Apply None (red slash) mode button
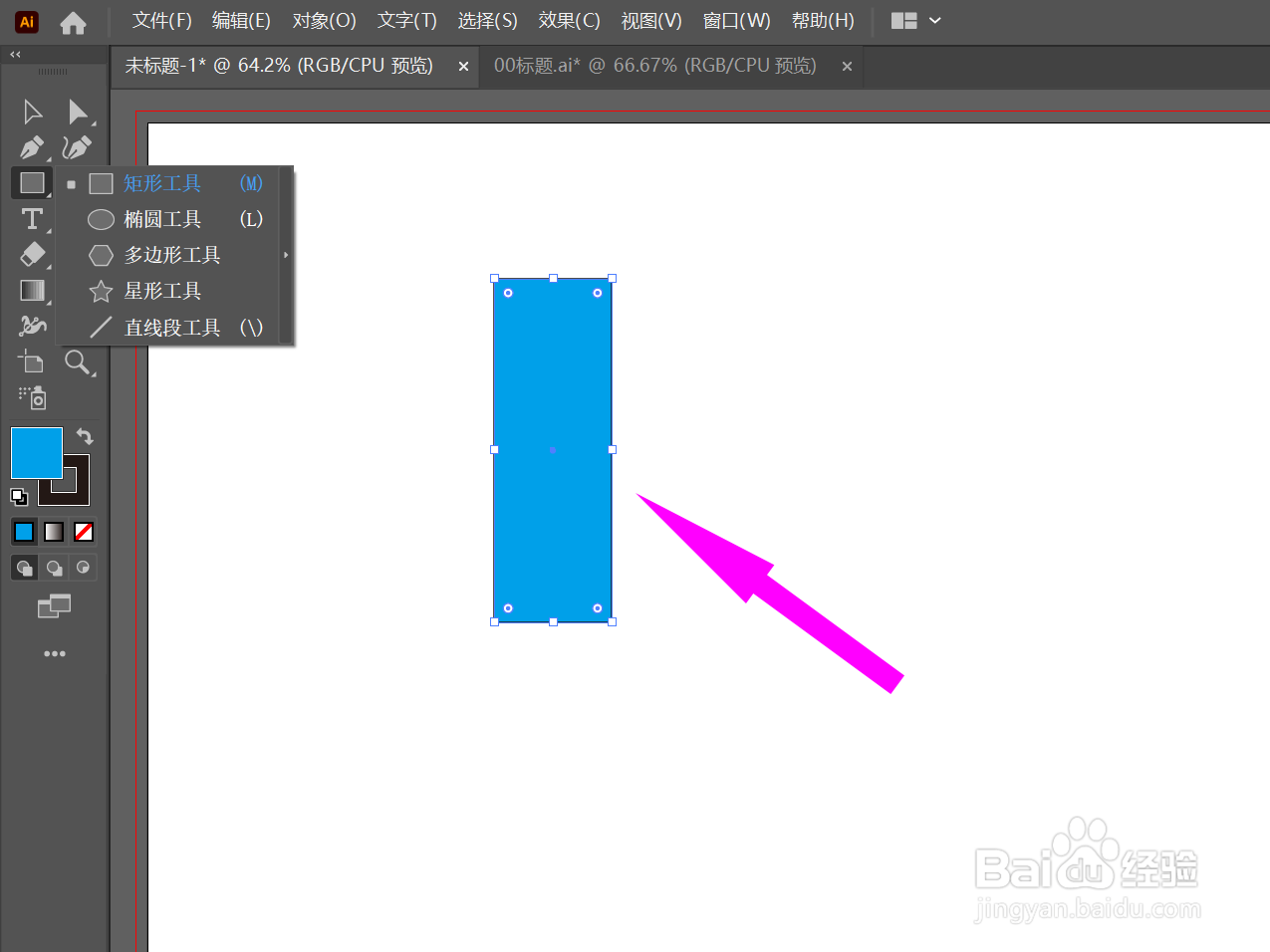 (x=84, y=532)
